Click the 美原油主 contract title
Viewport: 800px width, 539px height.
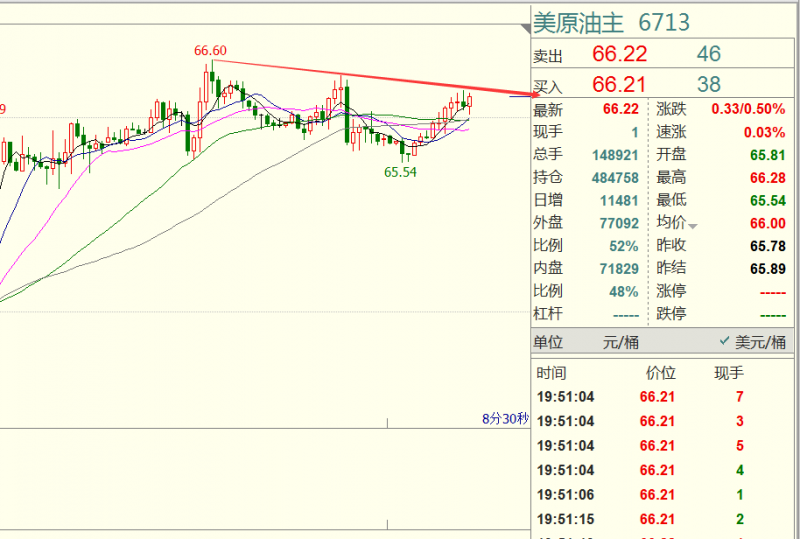(580, 22)
